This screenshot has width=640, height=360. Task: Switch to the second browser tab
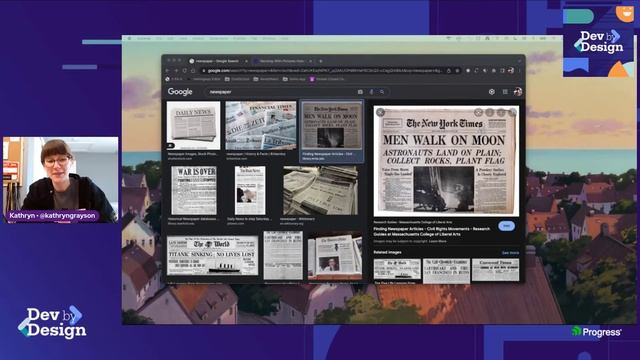[x=282, y=61]
